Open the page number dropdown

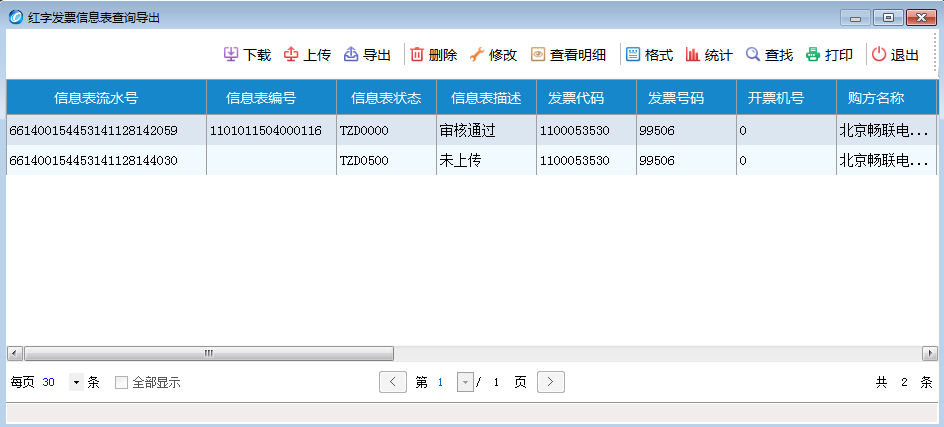click(x=465, y=382)
